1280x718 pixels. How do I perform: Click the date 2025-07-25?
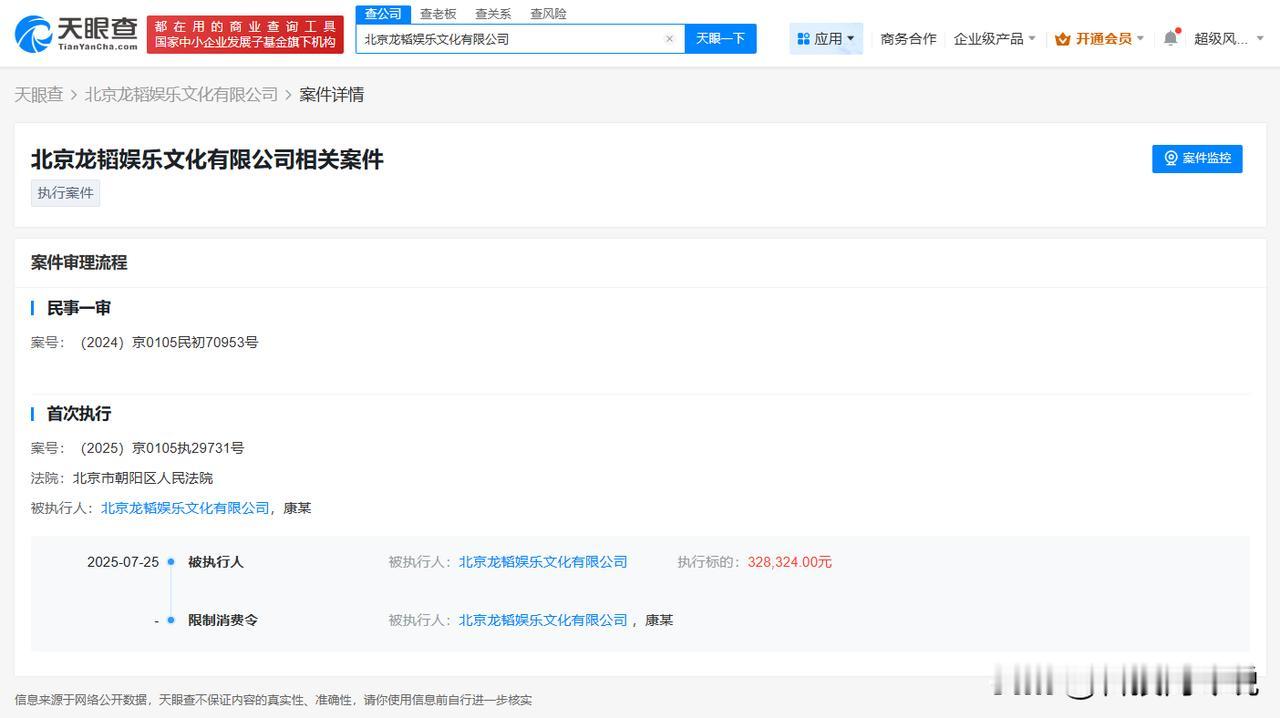click(123, 562)
